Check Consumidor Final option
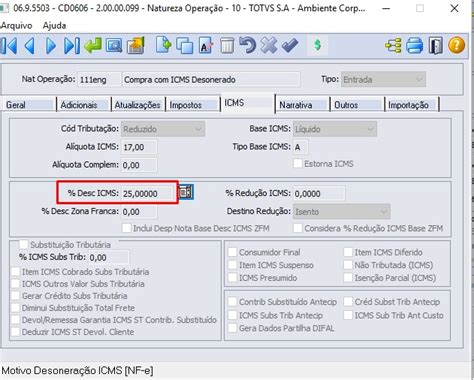The width and height of the screenshot is (474, 380). pyautogui.click(x=232, y=252)
